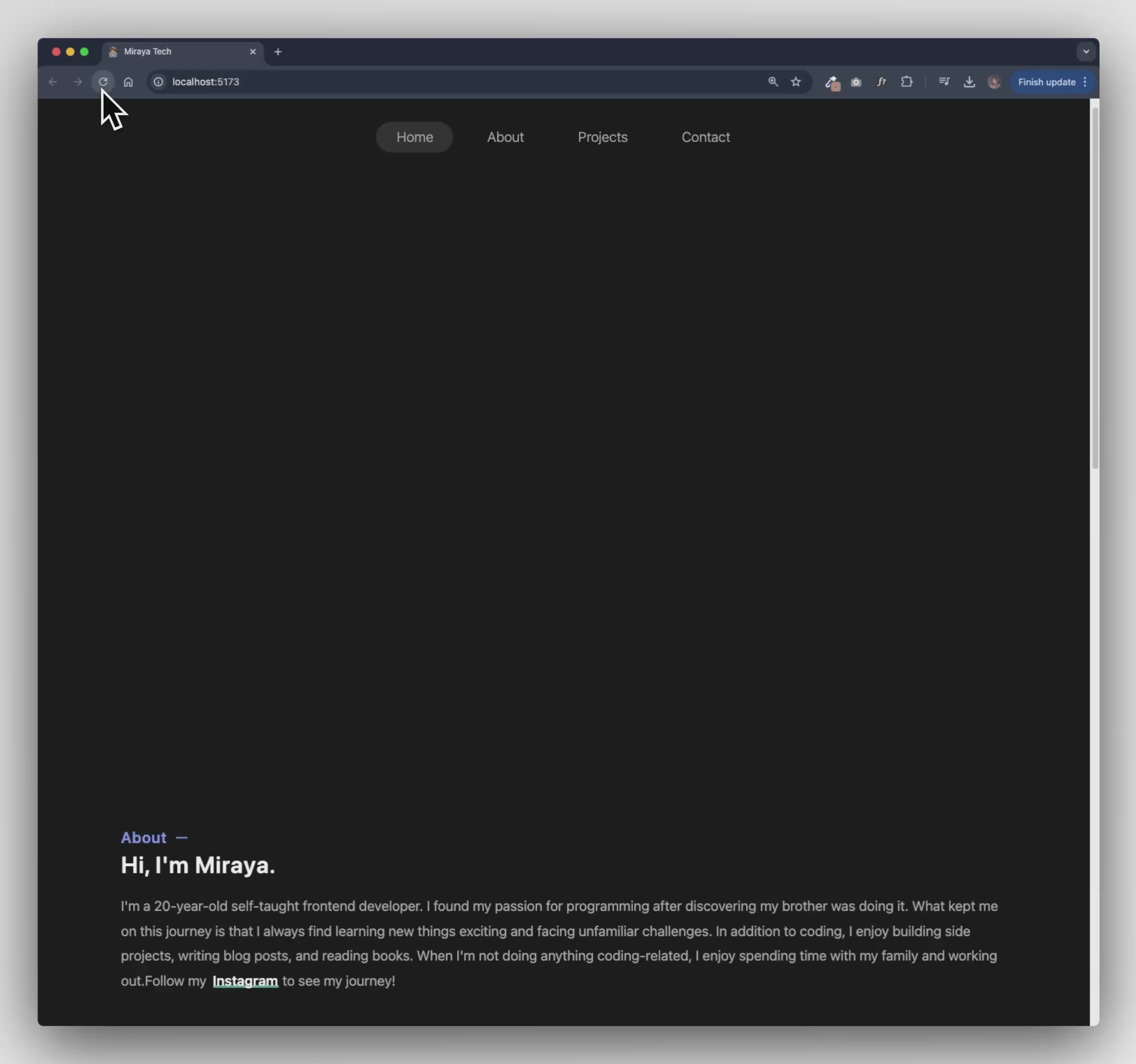Viewport: 1136px width, 1064px height.
Task: Click the localhost:5173 address bar
Action: (x=409, y=82)
